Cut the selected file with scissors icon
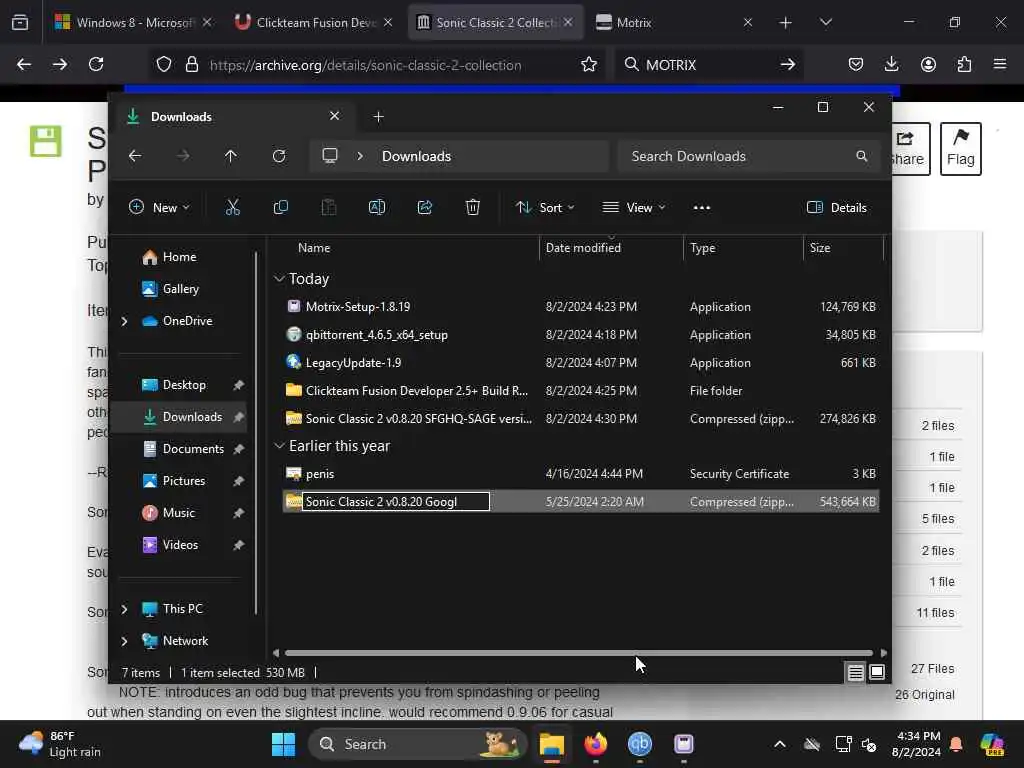Screen dimensions: 1024x768 pos(232,208)
